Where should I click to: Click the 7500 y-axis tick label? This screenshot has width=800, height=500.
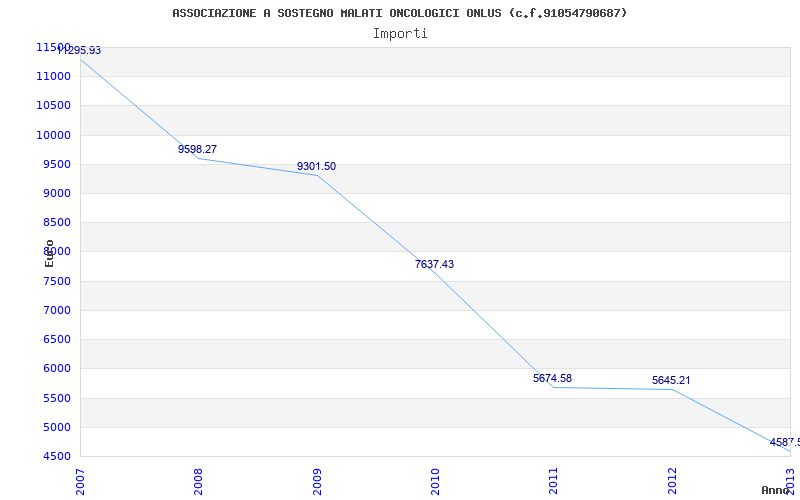point(57,281)
